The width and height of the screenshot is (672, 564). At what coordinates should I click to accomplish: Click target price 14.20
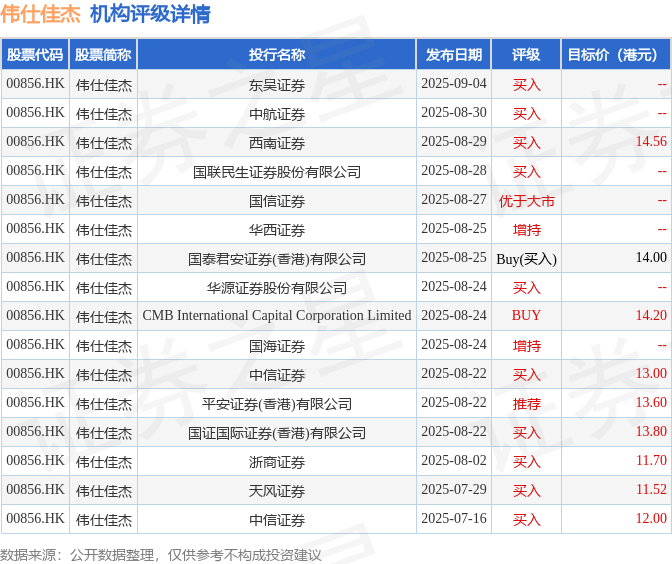pos(651,315)
